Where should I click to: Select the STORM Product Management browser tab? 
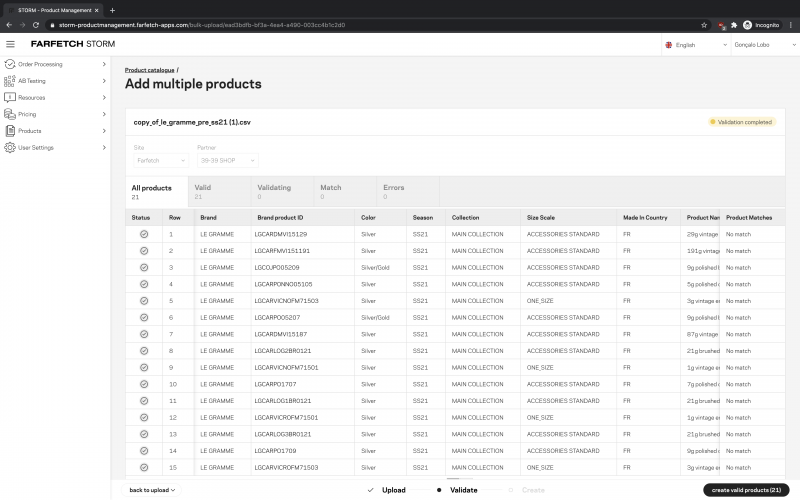pyautogui.click(x=53, y=10)
